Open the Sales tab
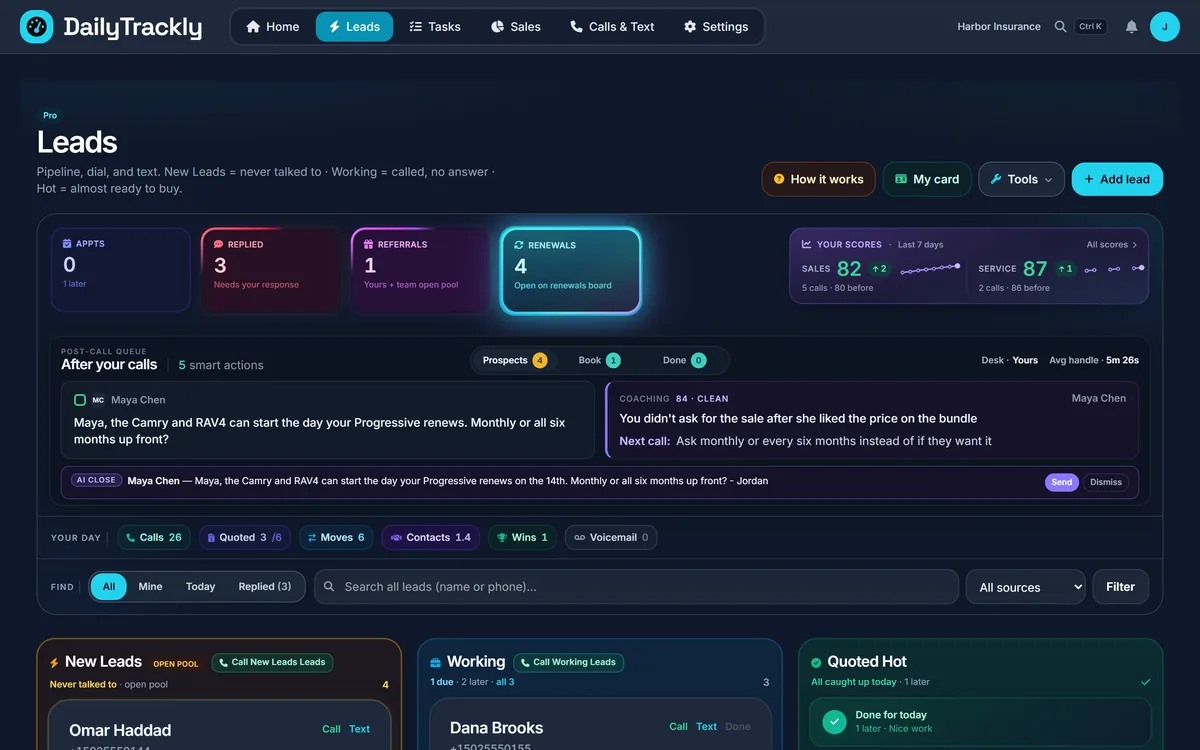 click(516, 27)
